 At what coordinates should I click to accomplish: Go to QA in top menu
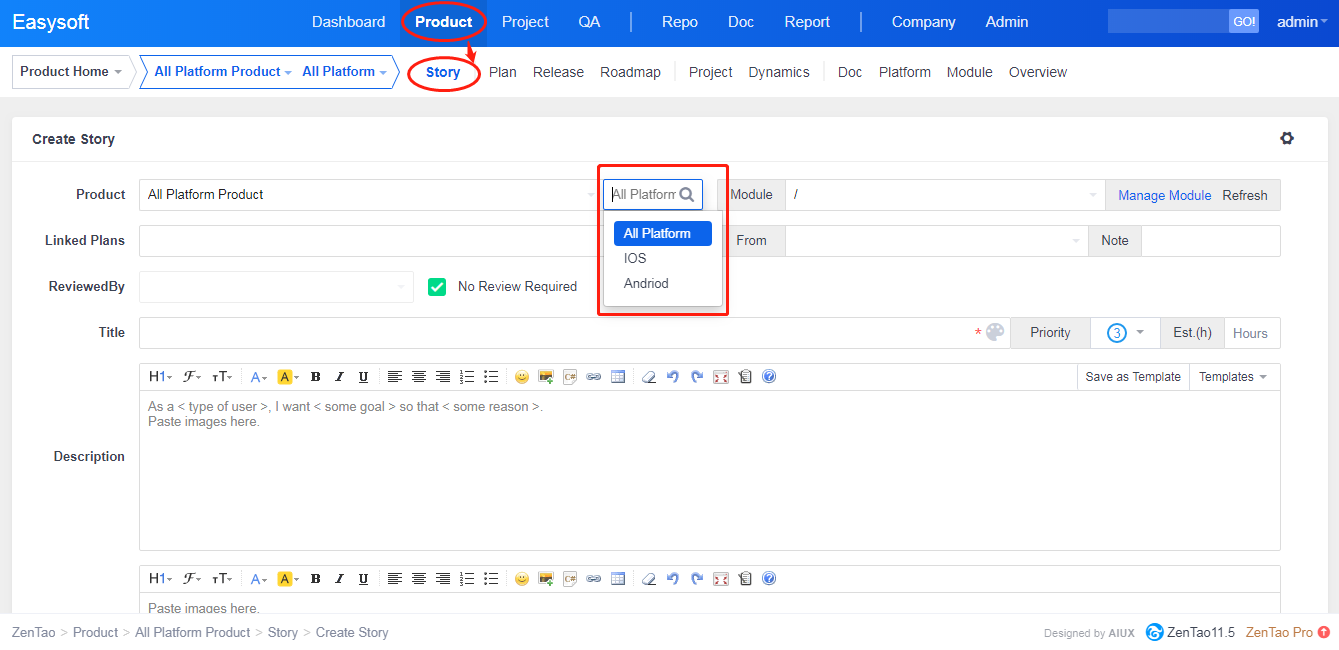[589, 22]
